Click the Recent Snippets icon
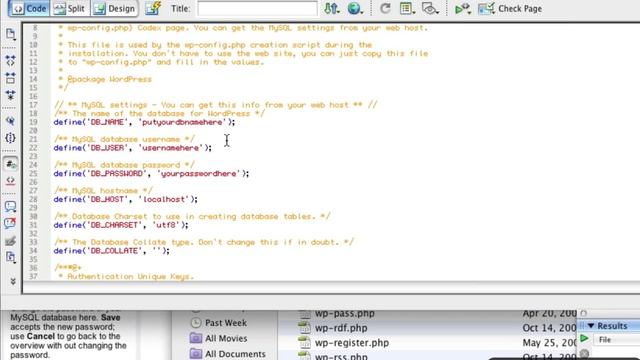 pos(11,257)
